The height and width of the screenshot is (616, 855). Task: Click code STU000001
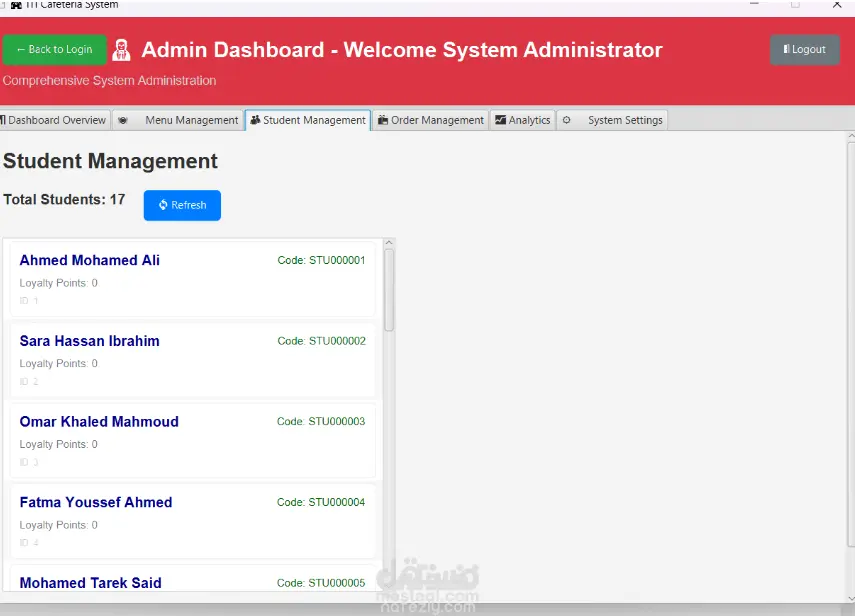(321, 261)
